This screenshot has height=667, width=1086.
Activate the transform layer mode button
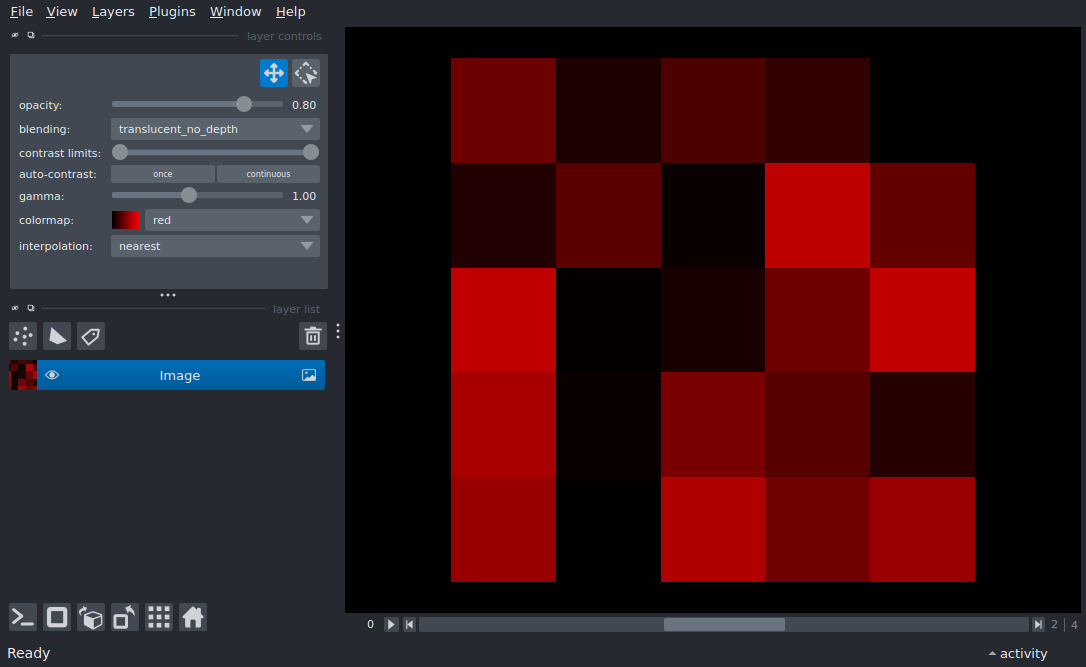coord(305,73)
